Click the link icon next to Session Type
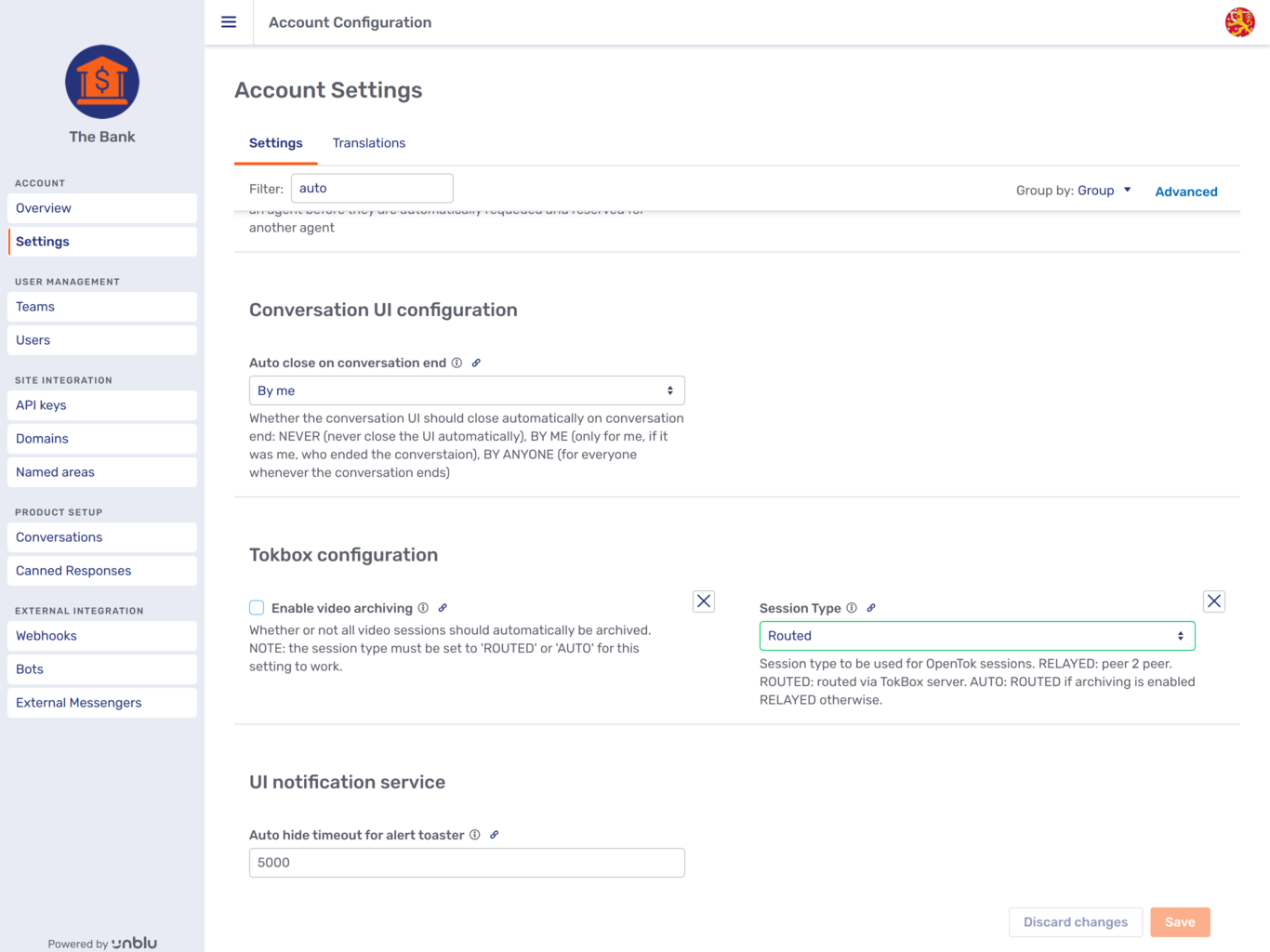 [871, 607]
